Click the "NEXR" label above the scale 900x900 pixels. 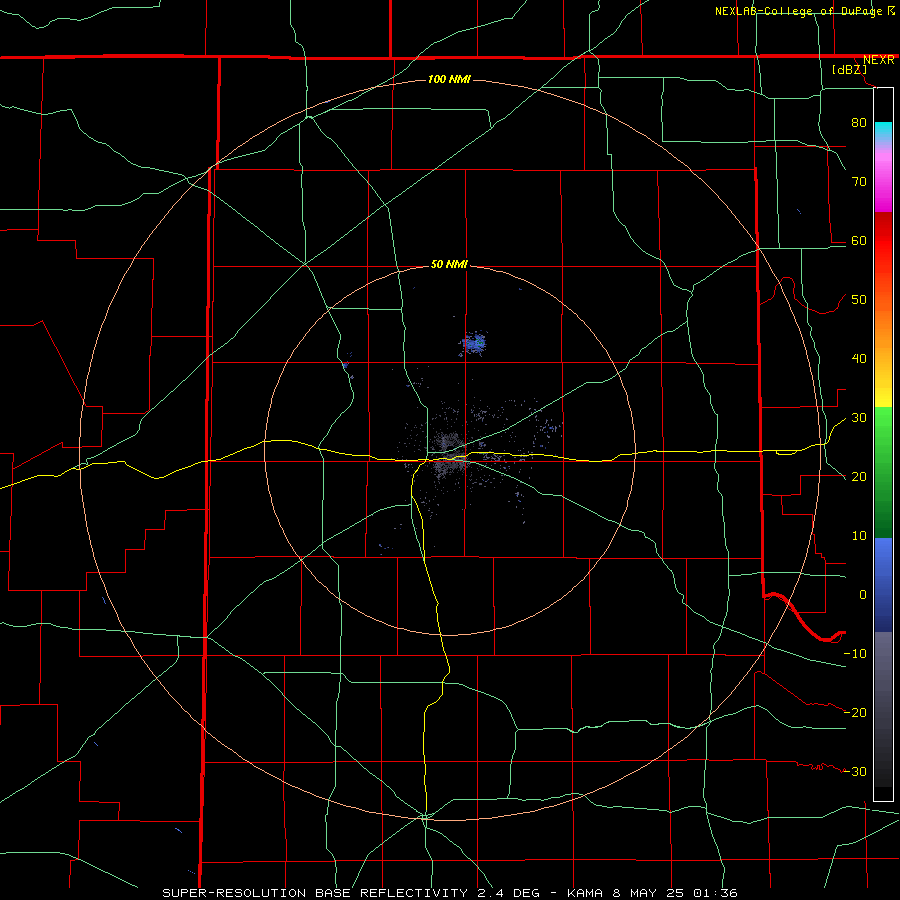click(x=879, y=60)
